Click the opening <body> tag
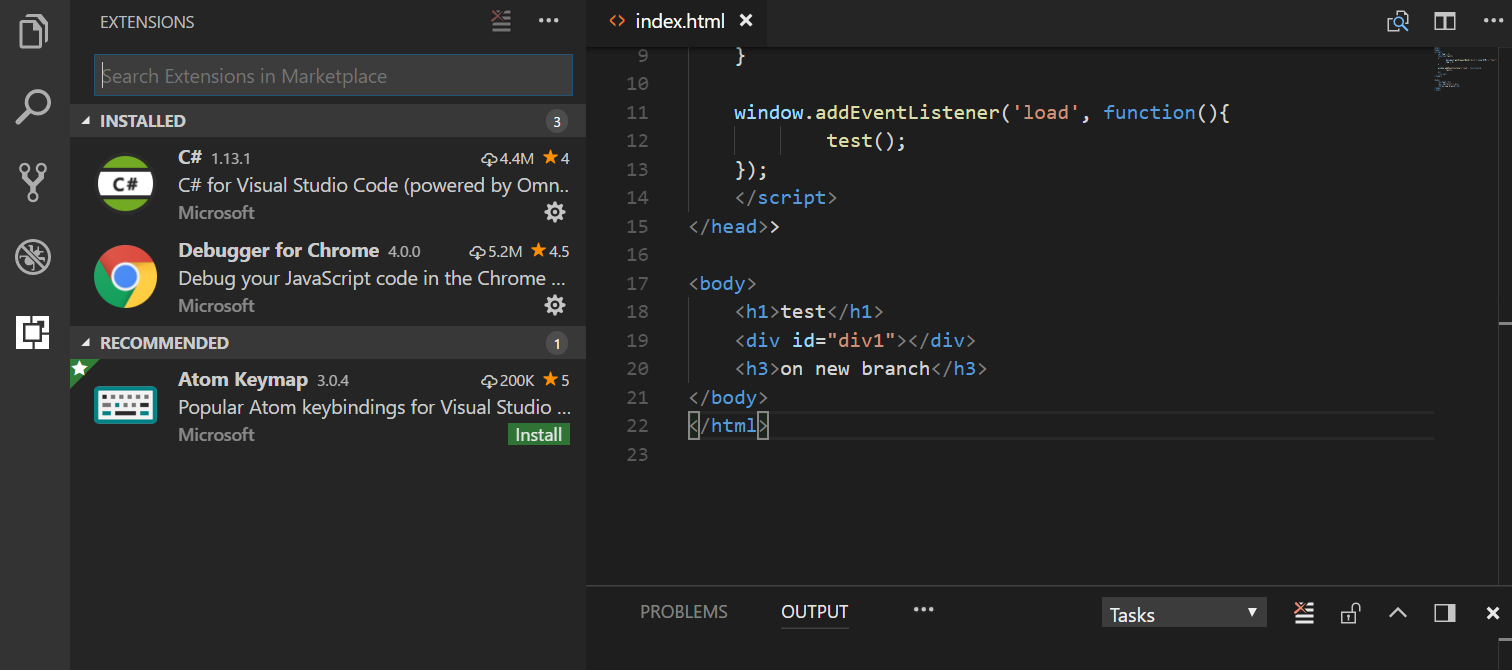This screenshot has width=1512, height=670. point(722,284)
